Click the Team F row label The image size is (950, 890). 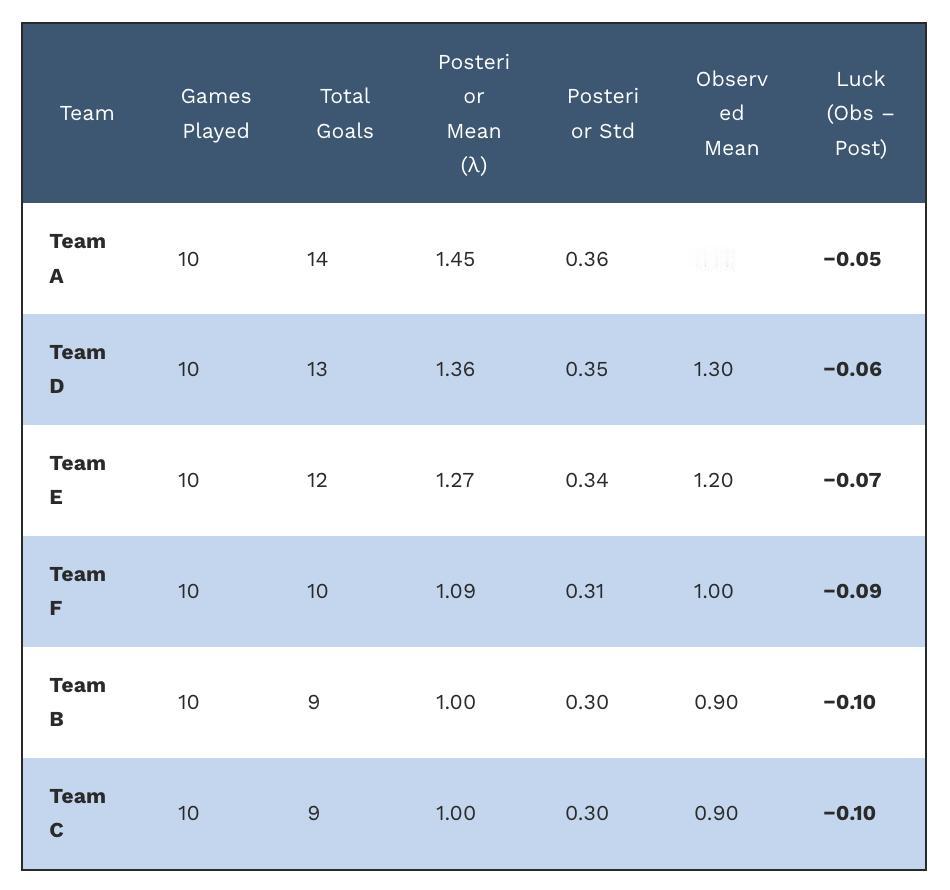(x=78, y=591)
